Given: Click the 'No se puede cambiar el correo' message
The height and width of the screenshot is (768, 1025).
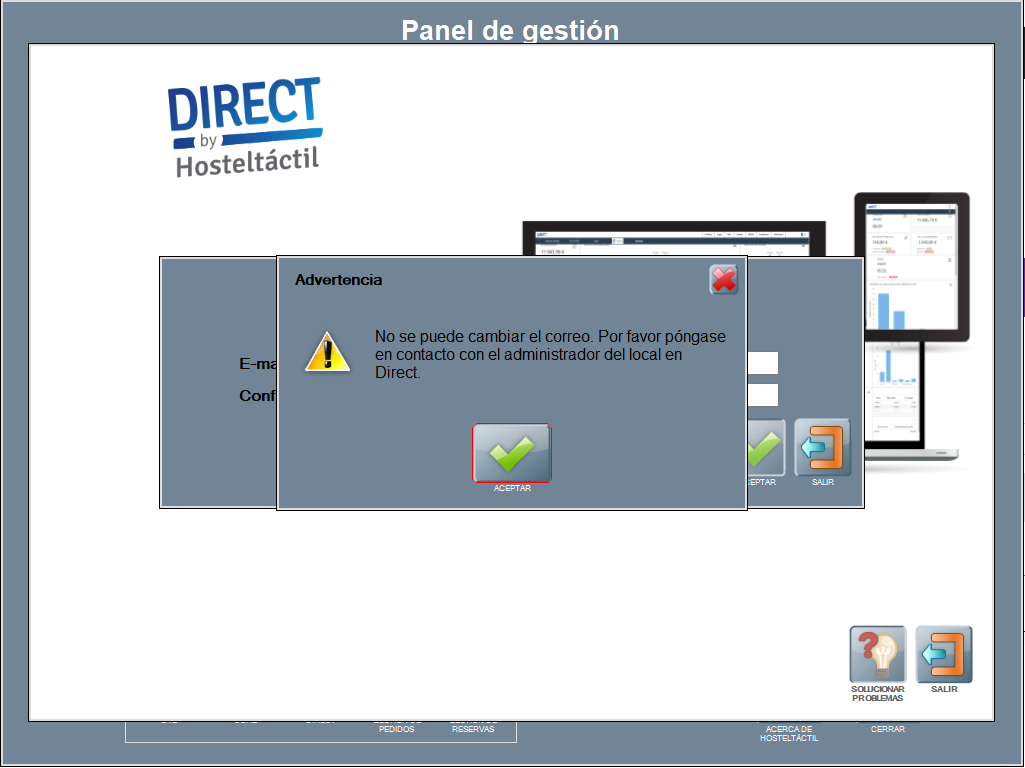Looking at the screenshot, I should [x=550, y=354].
